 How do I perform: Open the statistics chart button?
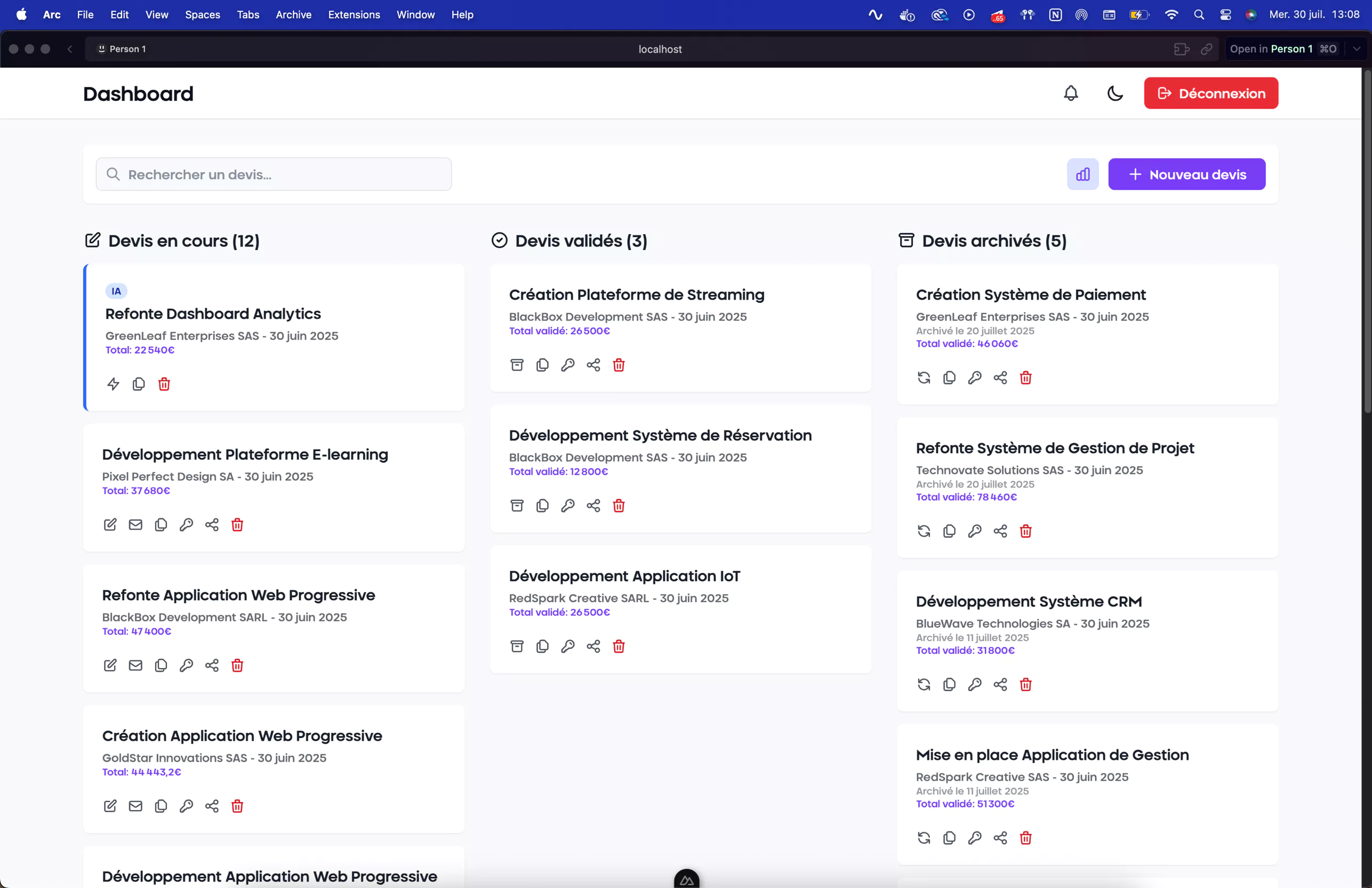1082,174
